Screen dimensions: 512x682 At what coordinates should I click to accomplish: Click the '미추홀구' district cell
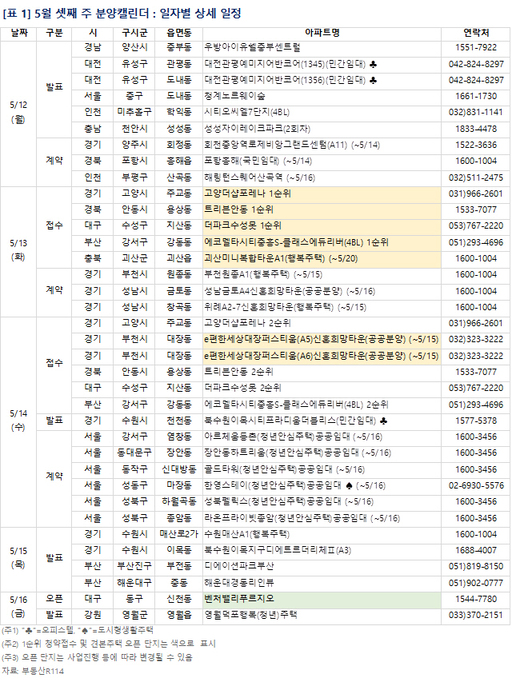pos(134,112)
